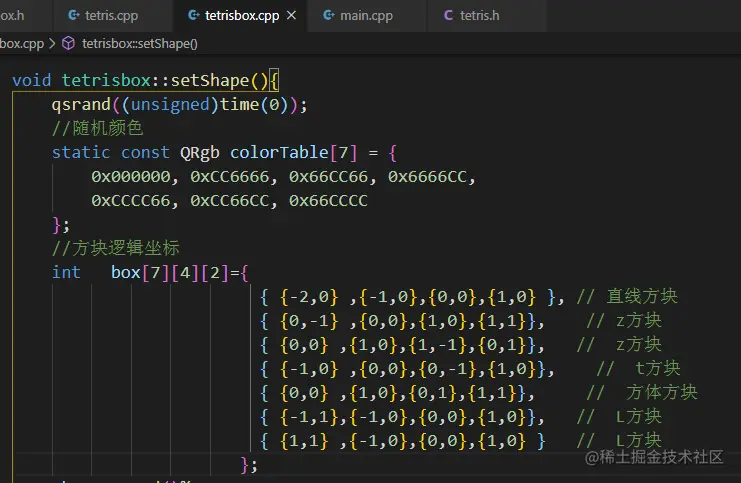Open tetrisbox::setShape() breadcrumb item
Viewport: 741px width, 483px height.
pos(140,44)
